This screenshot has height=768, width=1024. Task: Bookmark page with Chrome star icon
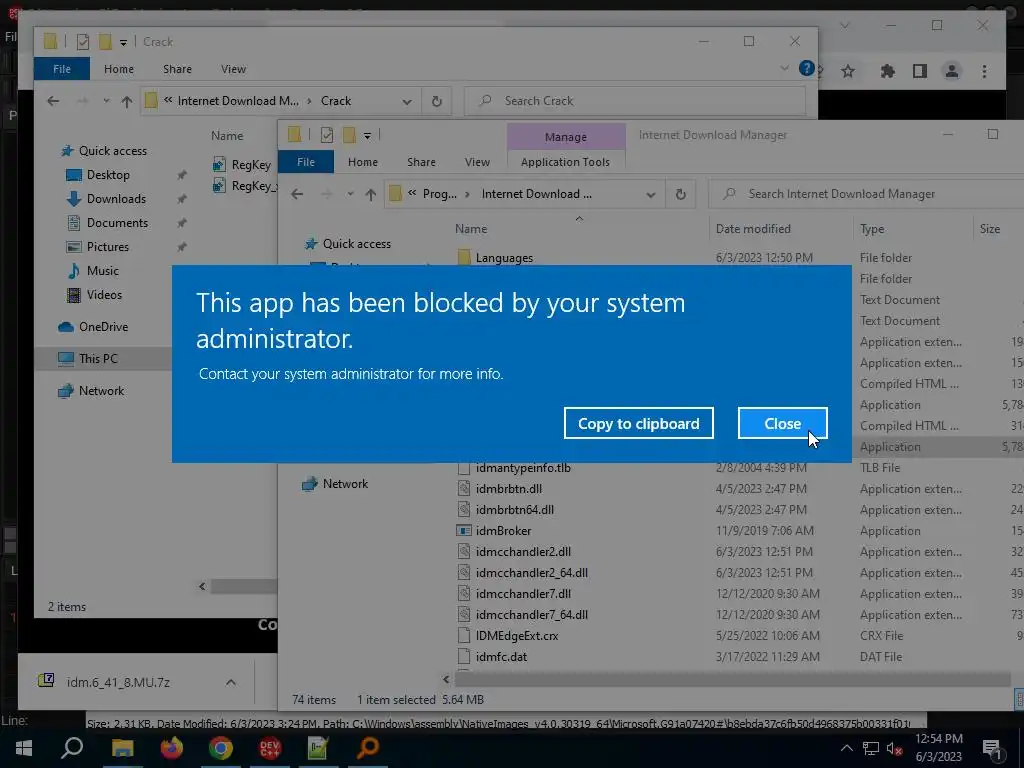[x=848, y=71]
